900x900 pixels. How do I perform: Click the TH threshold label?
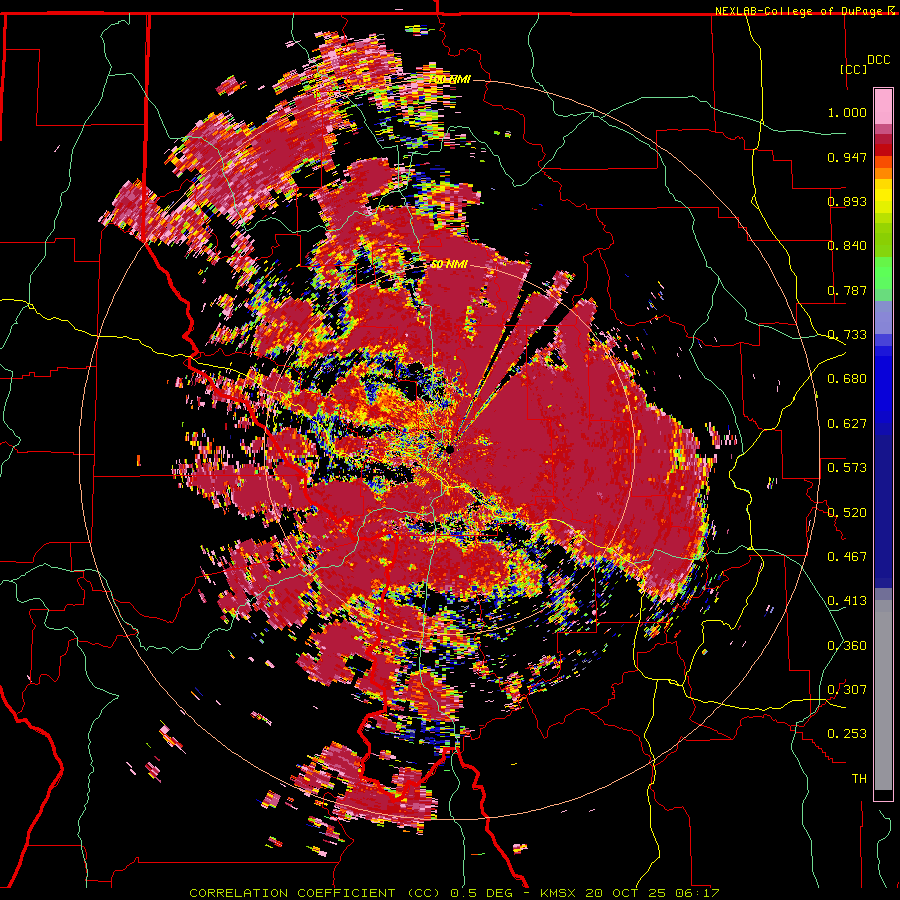pos(859,779)
